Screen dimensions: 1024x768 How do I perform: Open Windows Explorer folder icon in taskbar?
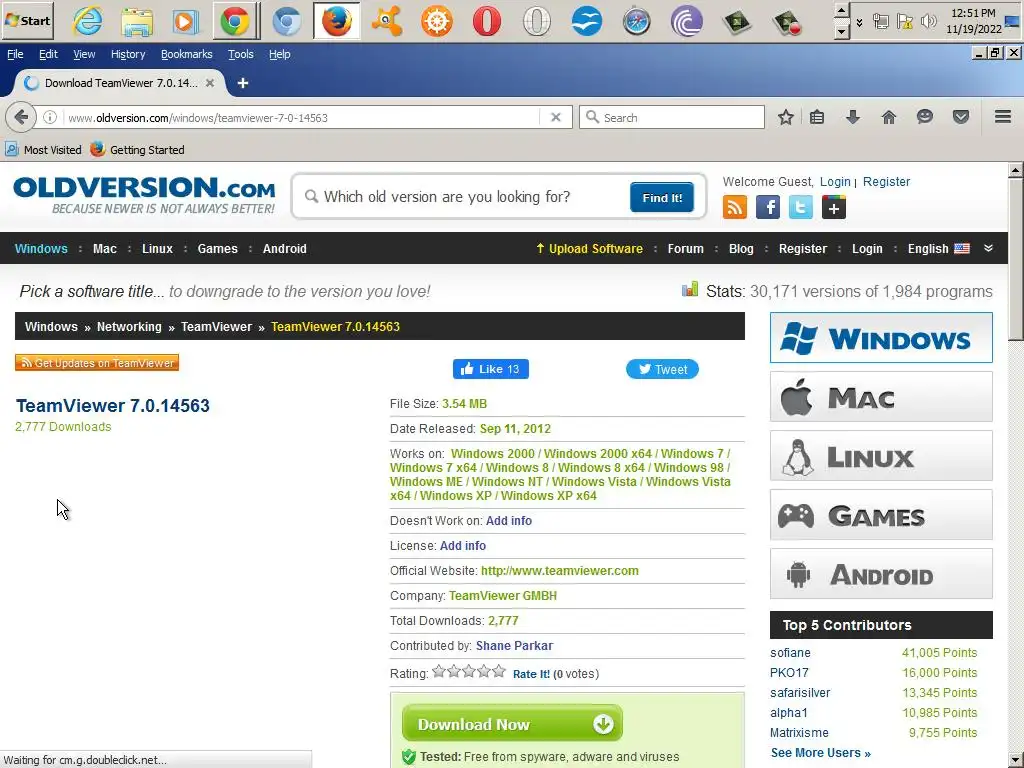(137, 21)
